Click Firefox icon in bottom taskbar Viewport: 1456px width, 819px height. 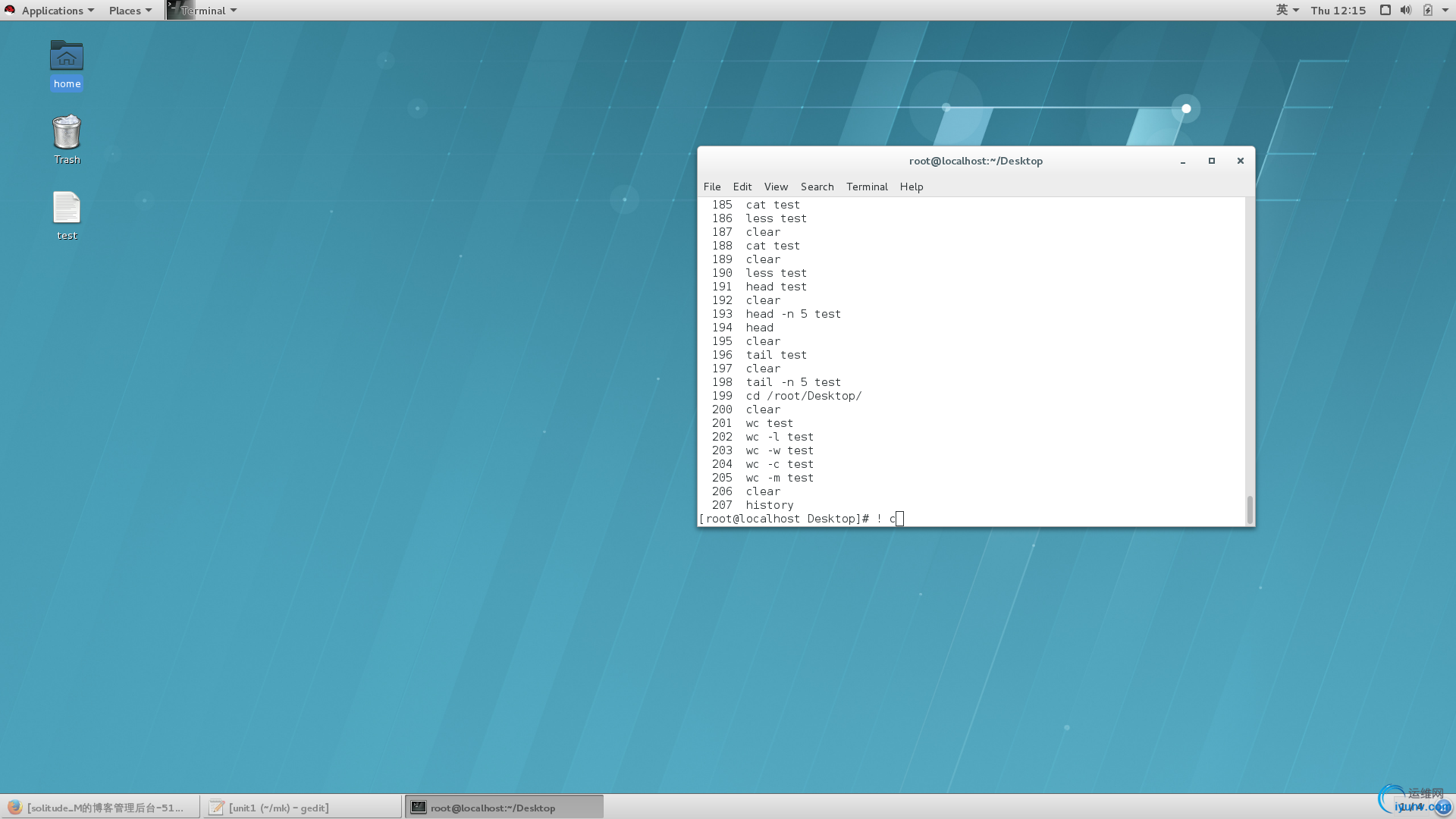pos(14,808)
